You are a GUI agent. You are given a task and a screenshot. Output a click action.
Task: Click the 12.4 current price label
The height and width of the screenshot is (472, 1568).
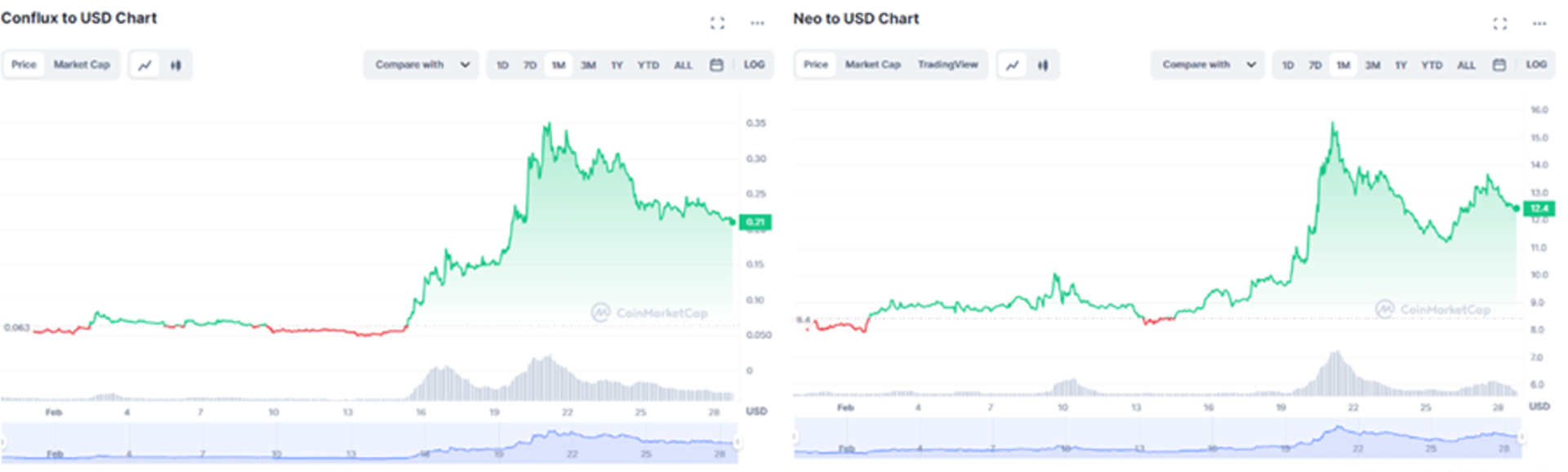(1539, 209)
